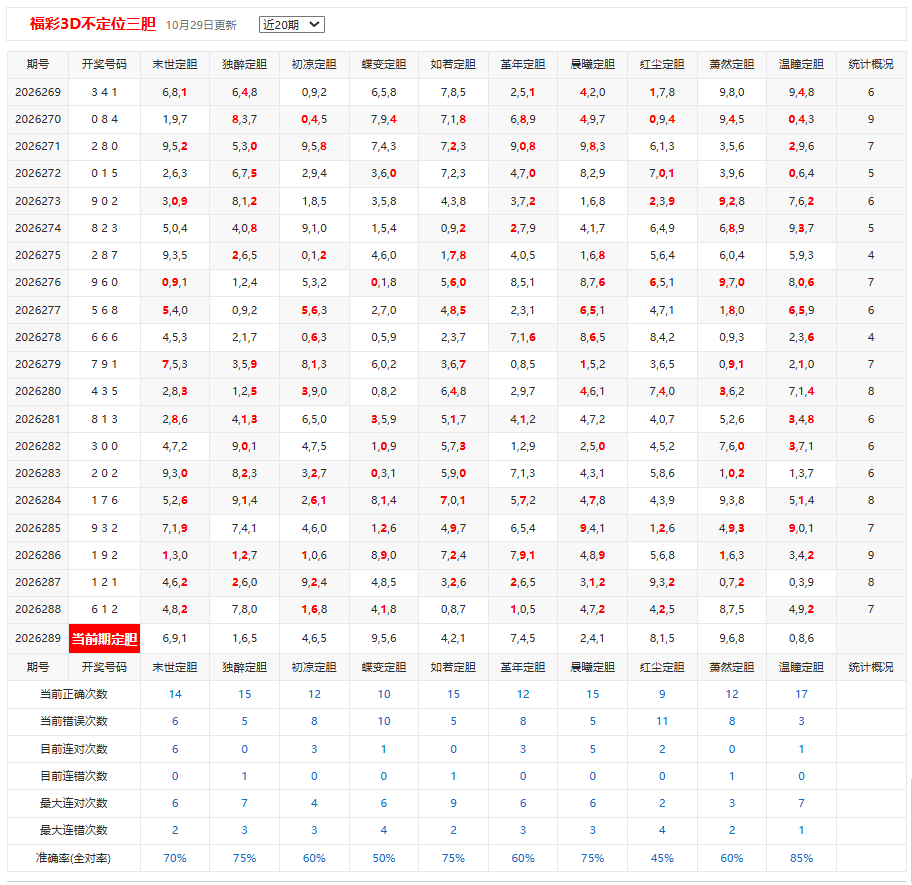Viewport: 912px width, 885px height.
Task: Click prediction 6,8,1 in row 2026269
Action: click(174, 92)
